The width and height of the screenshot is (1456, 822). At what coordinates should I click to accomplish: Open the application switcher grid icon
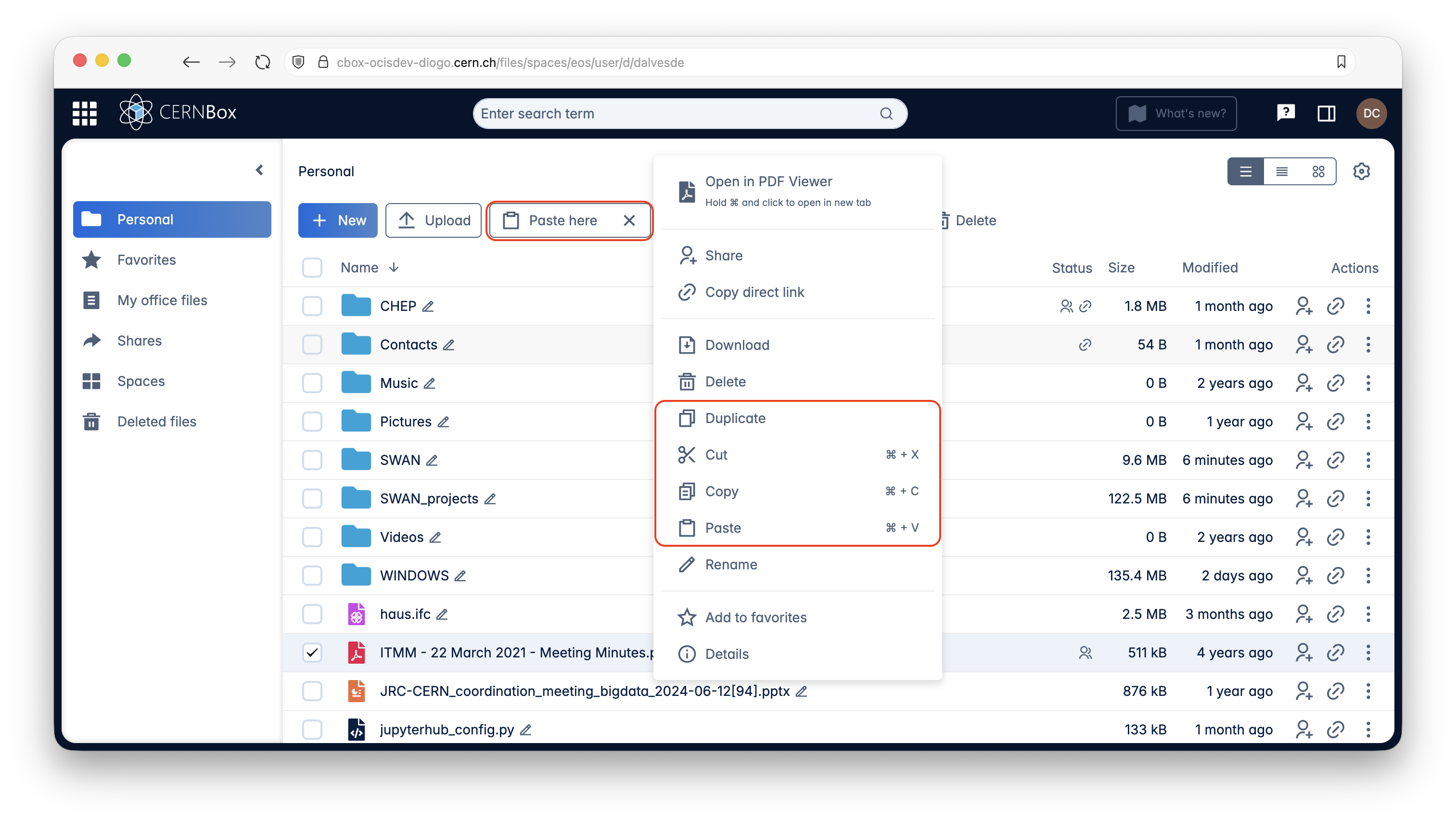point(85,113)
